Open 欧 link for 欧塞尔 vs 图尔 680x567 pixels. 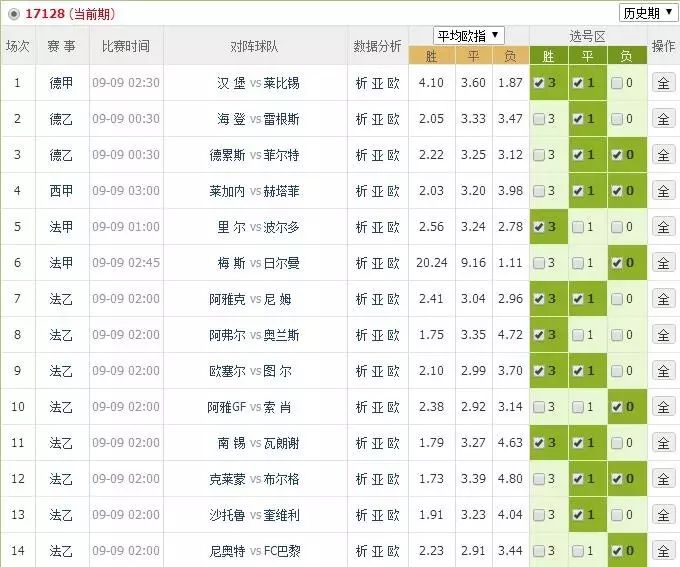tap(393, 371)
